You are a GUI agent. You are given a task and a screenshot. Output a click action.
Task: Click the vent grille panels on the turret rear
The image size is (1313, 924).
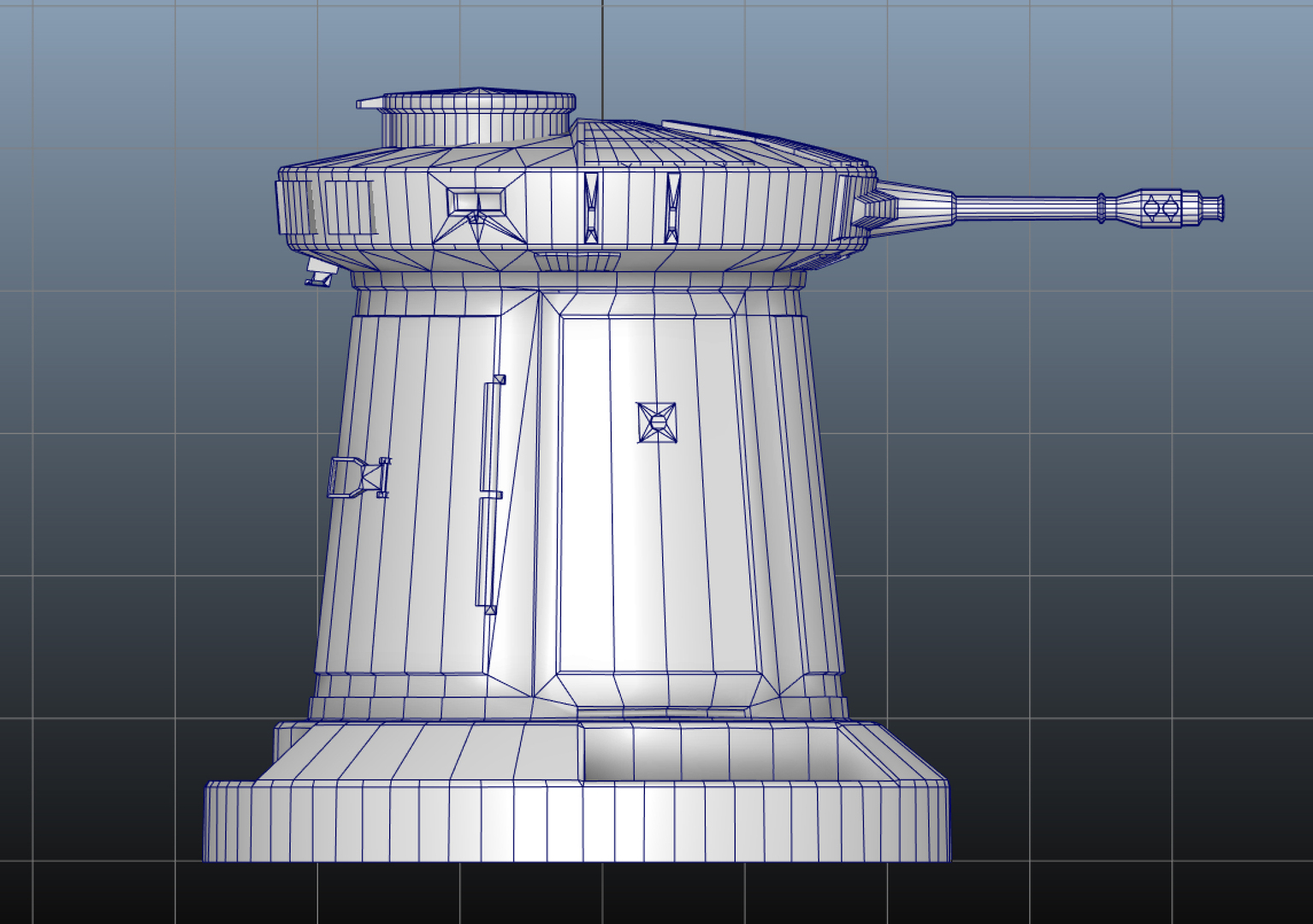click(328, 206)
